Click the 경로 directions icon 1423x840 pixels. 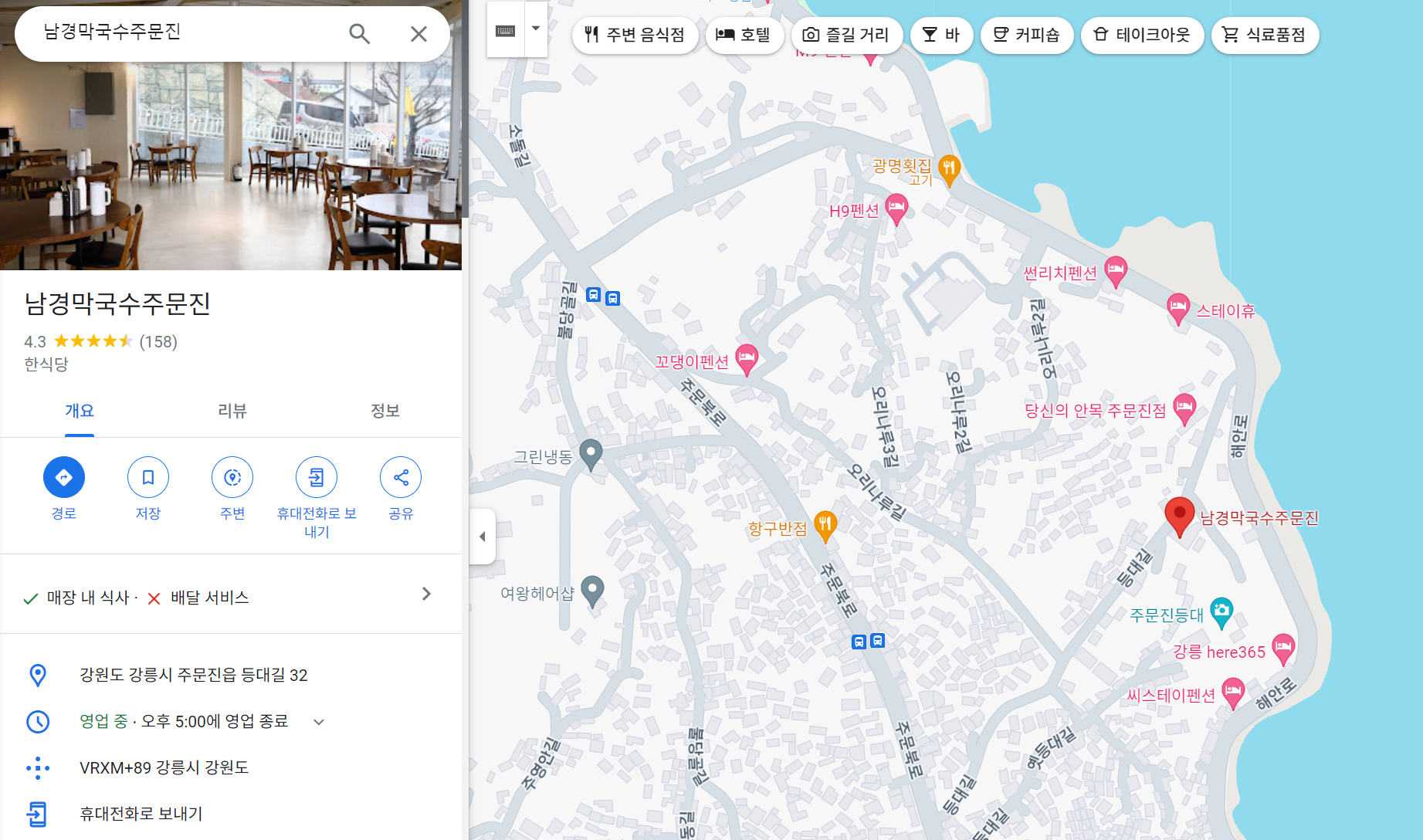tap(64, 477)
